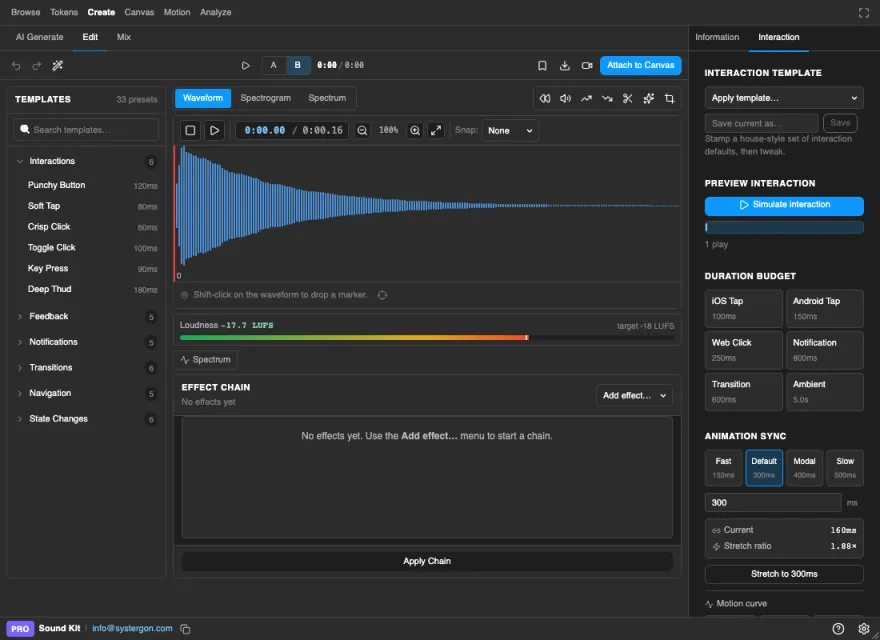
Task: Open the Motion menu
Action: coord(177,12)
